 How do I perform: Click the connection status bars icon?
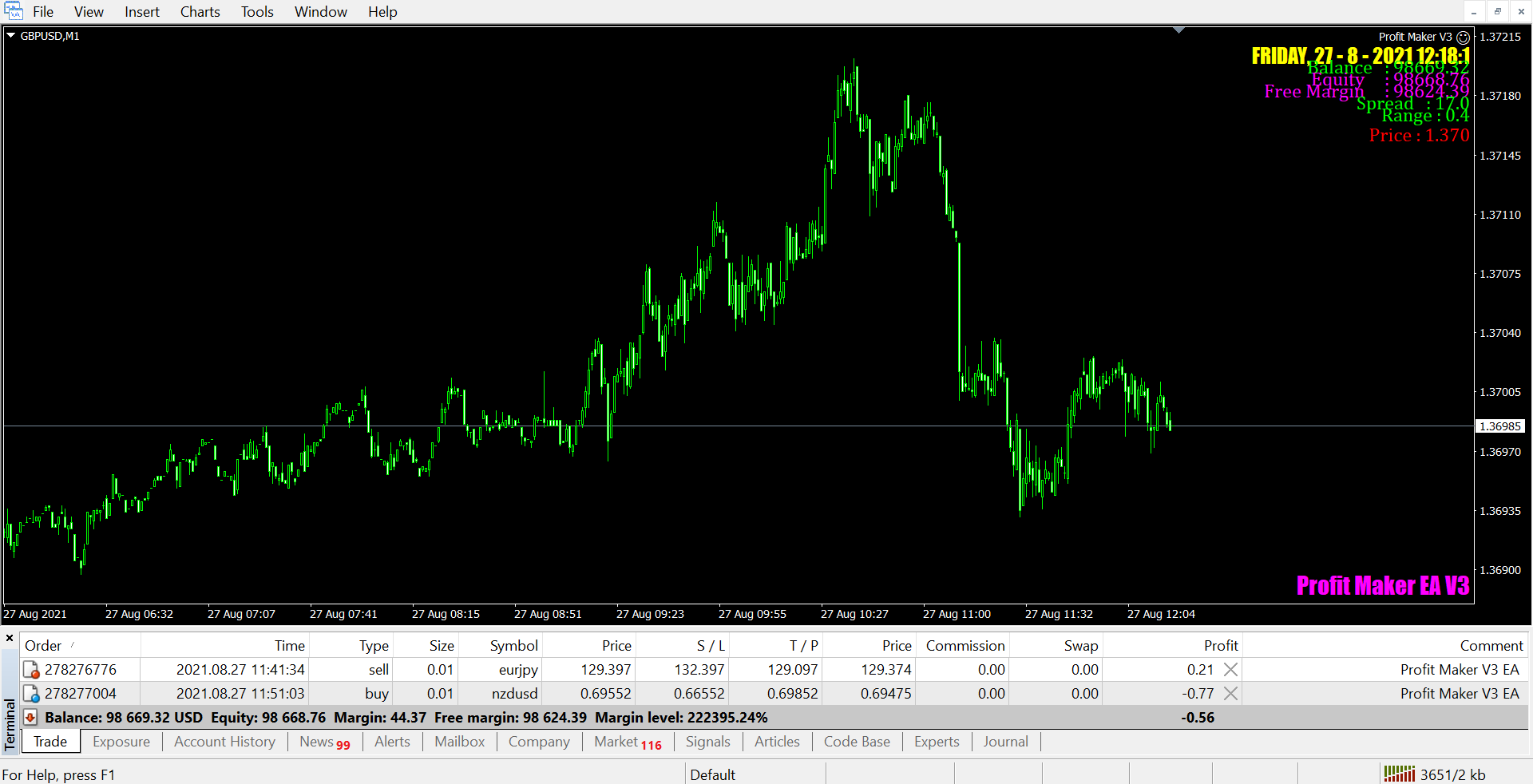click(x=1399, y=774)
